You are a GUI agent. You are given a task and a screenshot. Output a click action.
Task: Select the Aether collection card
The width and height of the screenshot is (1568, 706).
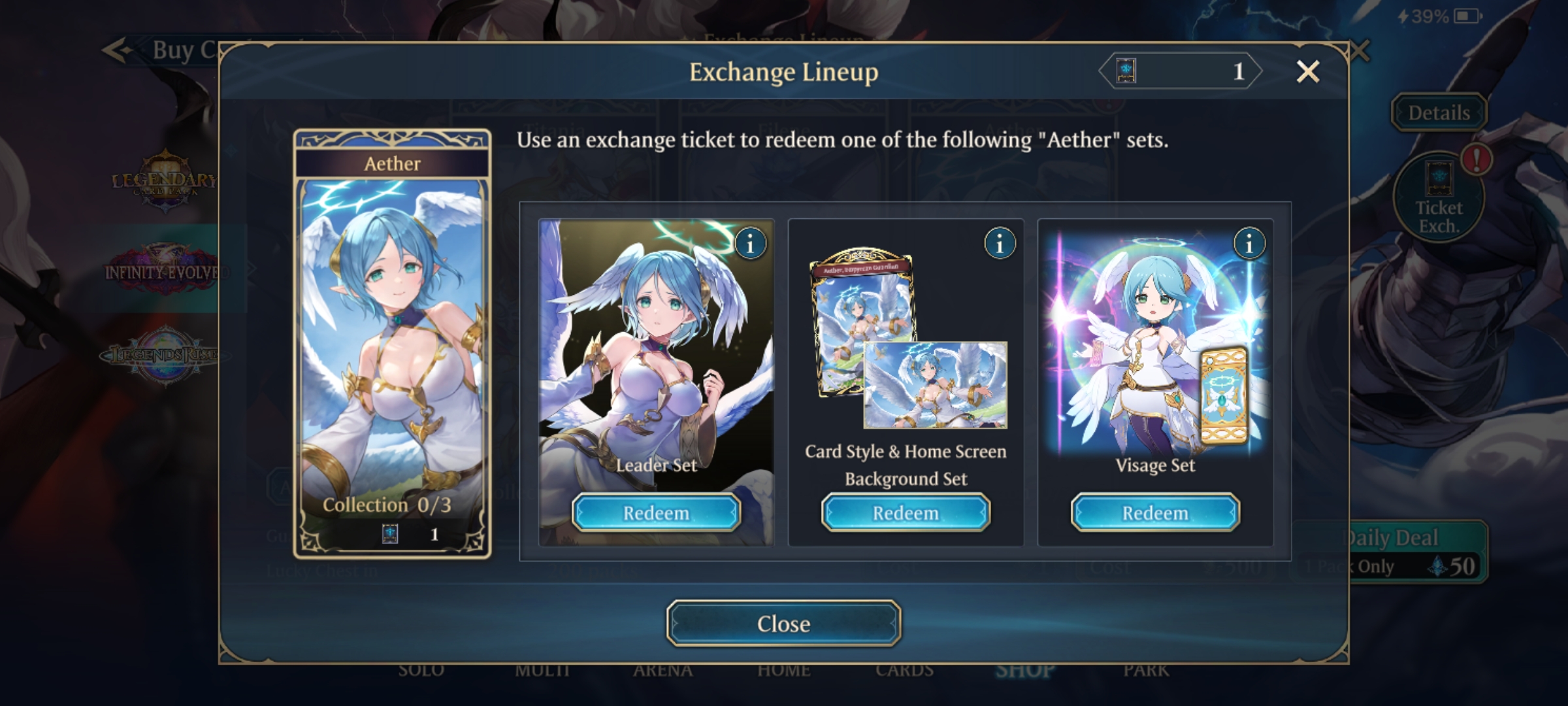click(392, 344)
